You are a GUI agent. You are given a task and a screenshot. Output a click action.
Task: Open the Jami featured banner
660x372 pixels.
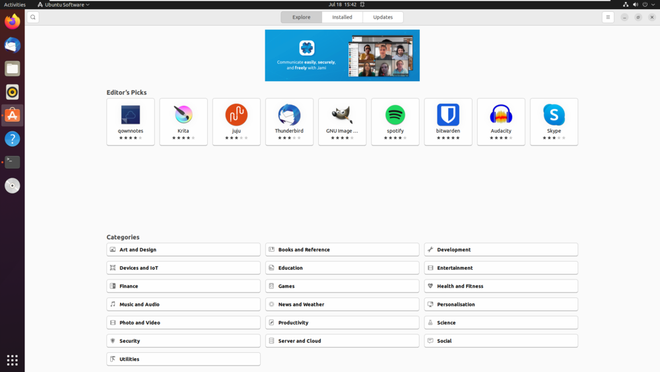pos(342,56)
